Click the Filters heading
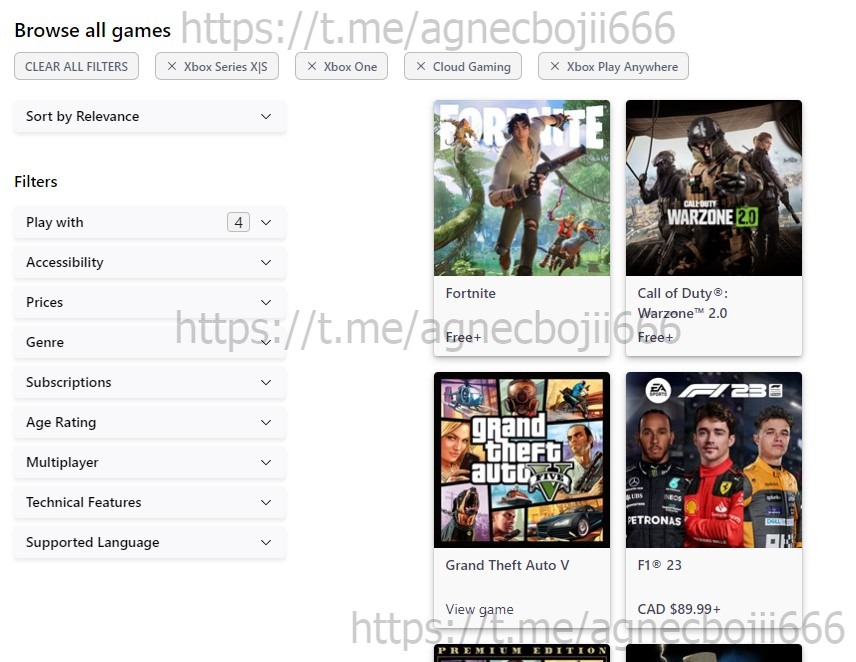Screen dimensions: 856x662 point(35,182)
